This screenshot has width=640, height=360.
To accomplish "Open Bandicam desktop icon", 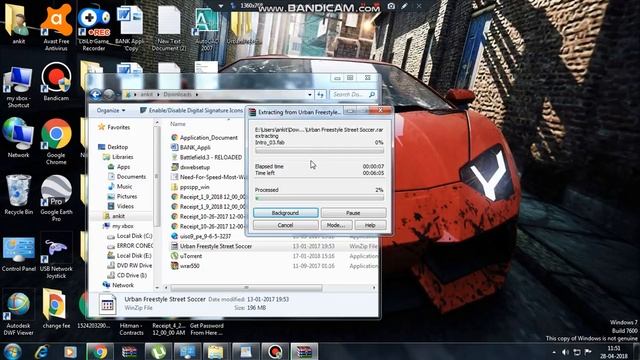I will pos(56,82).
